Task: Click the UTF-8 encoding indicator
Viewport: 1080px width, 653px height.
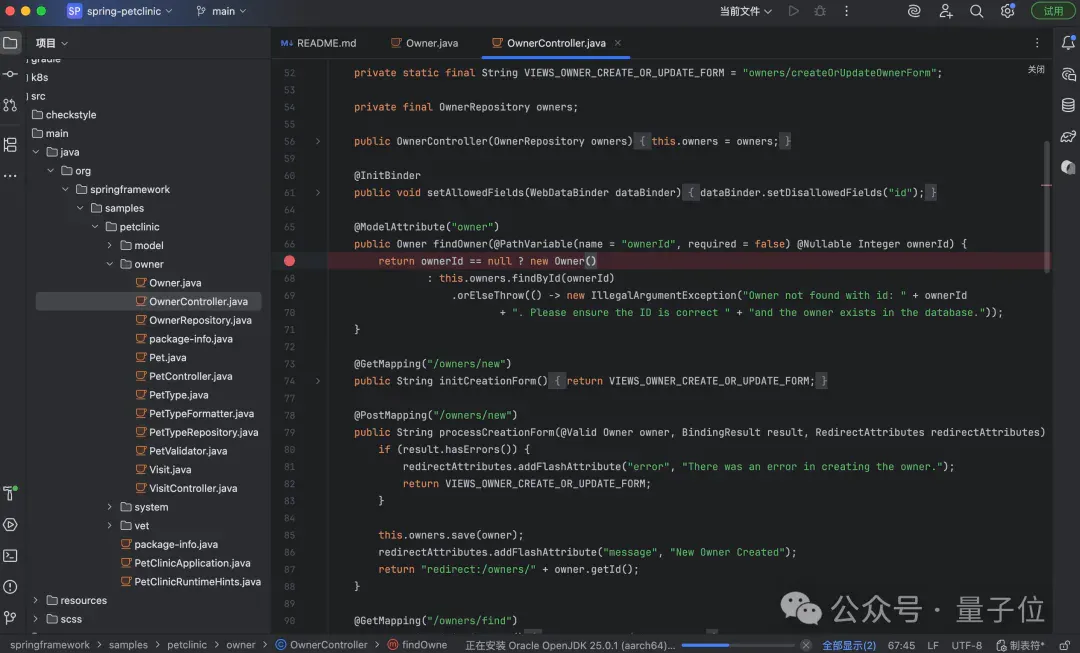Action: [x=966, y=645]
